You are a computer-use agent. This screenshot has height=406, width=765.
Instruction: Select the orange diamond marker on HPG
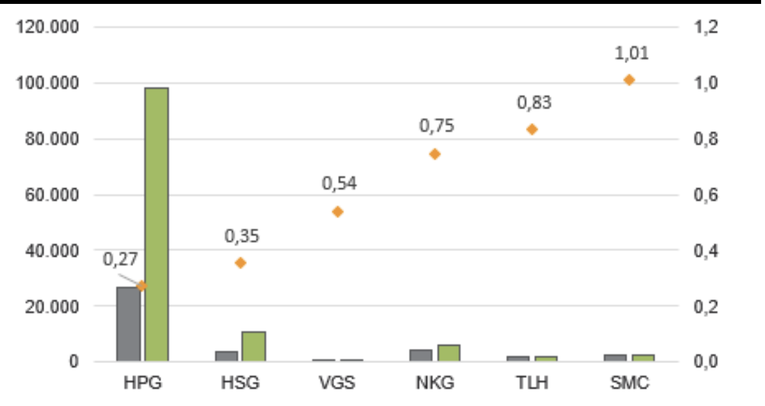142,286
